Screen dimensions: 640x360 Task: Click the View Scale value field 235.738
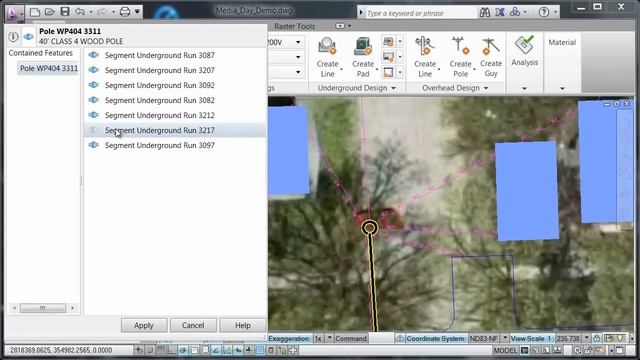click(x=568, y=338)
